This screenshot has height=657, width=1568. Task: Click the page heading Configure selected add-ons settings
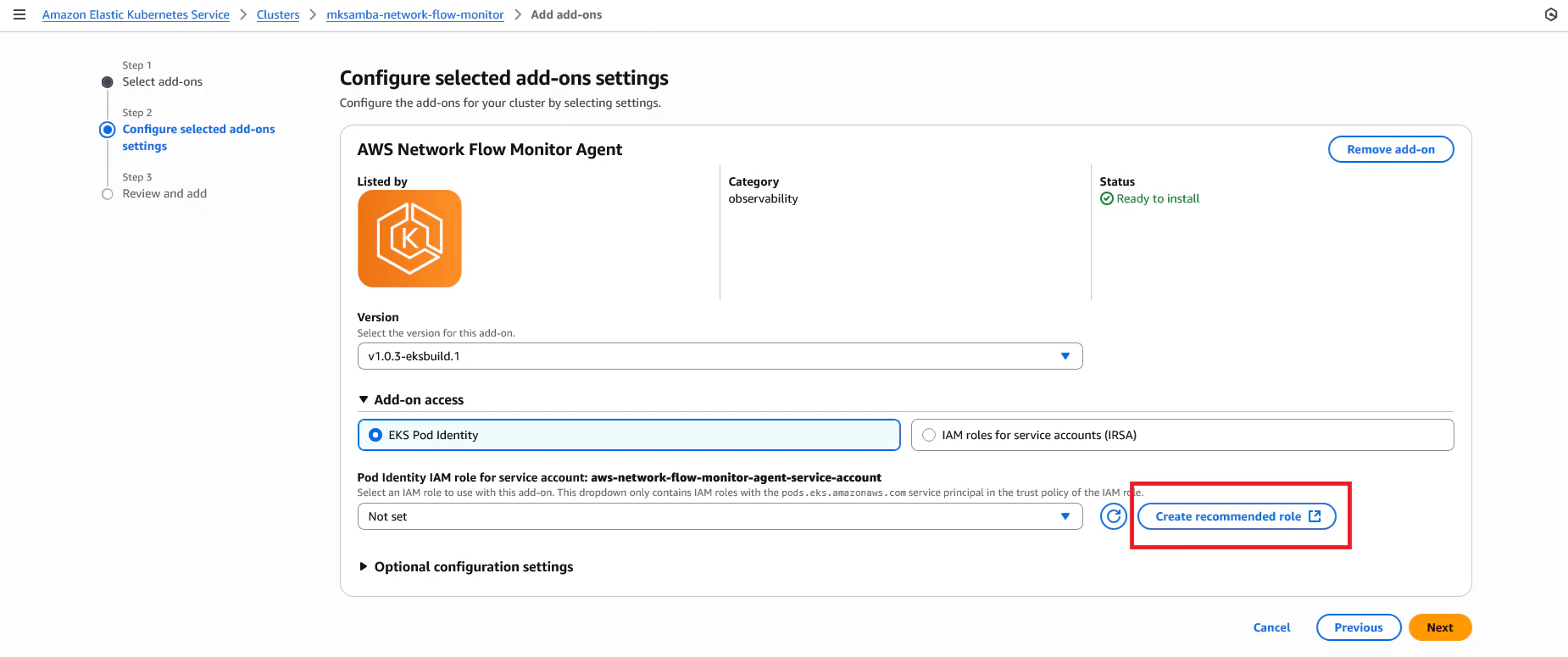coord(504,78)
